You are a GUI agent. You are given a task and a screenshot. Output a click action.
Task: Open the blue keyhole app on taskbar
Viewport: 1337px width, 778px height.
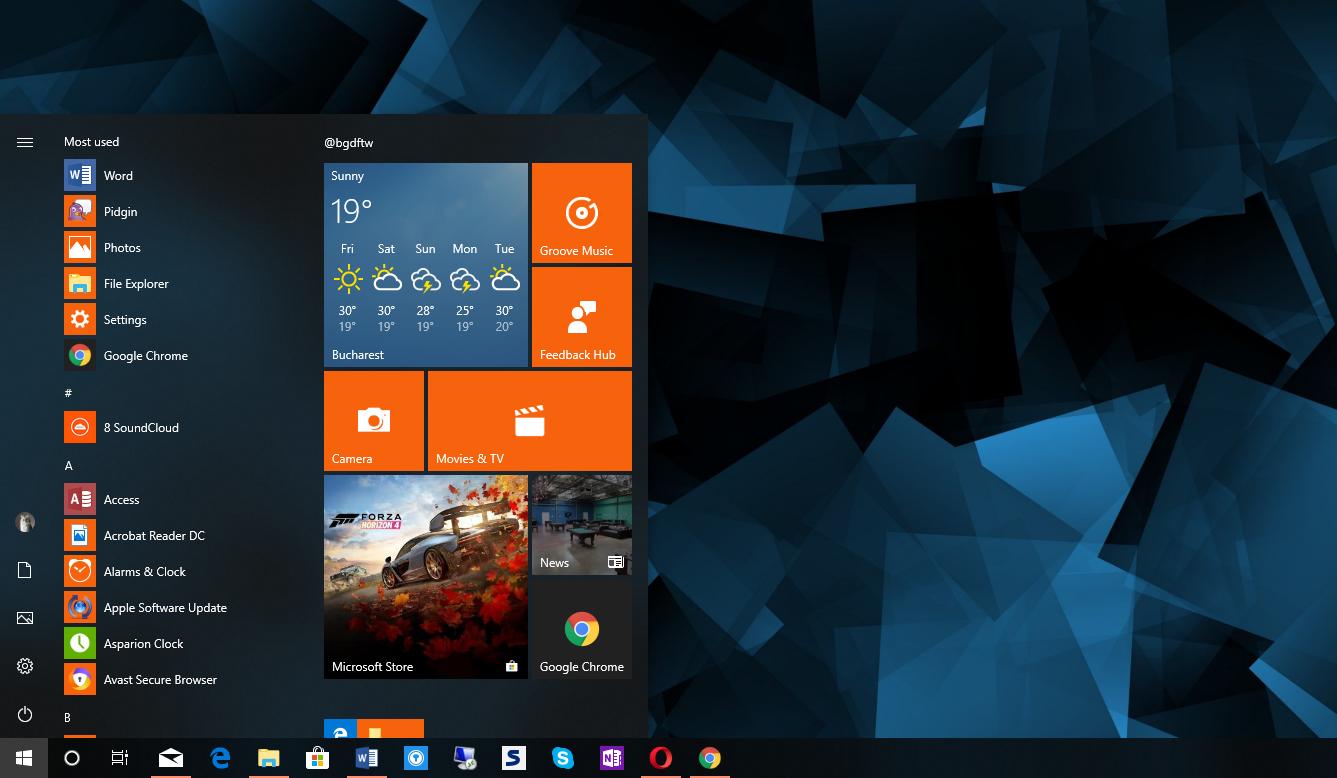click(416, 758)
